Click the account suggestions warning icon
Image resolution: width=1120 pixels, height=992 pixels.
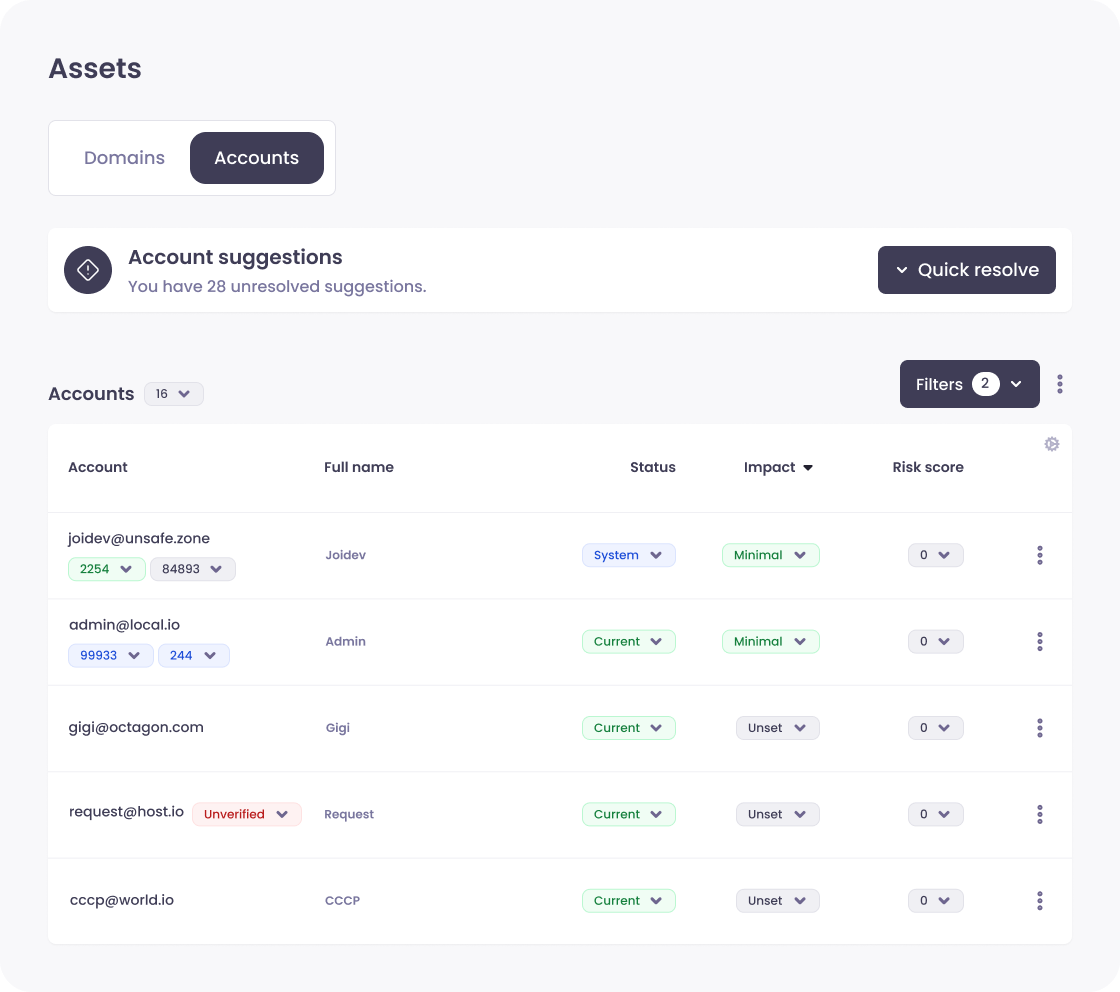[x=88, y=270]
